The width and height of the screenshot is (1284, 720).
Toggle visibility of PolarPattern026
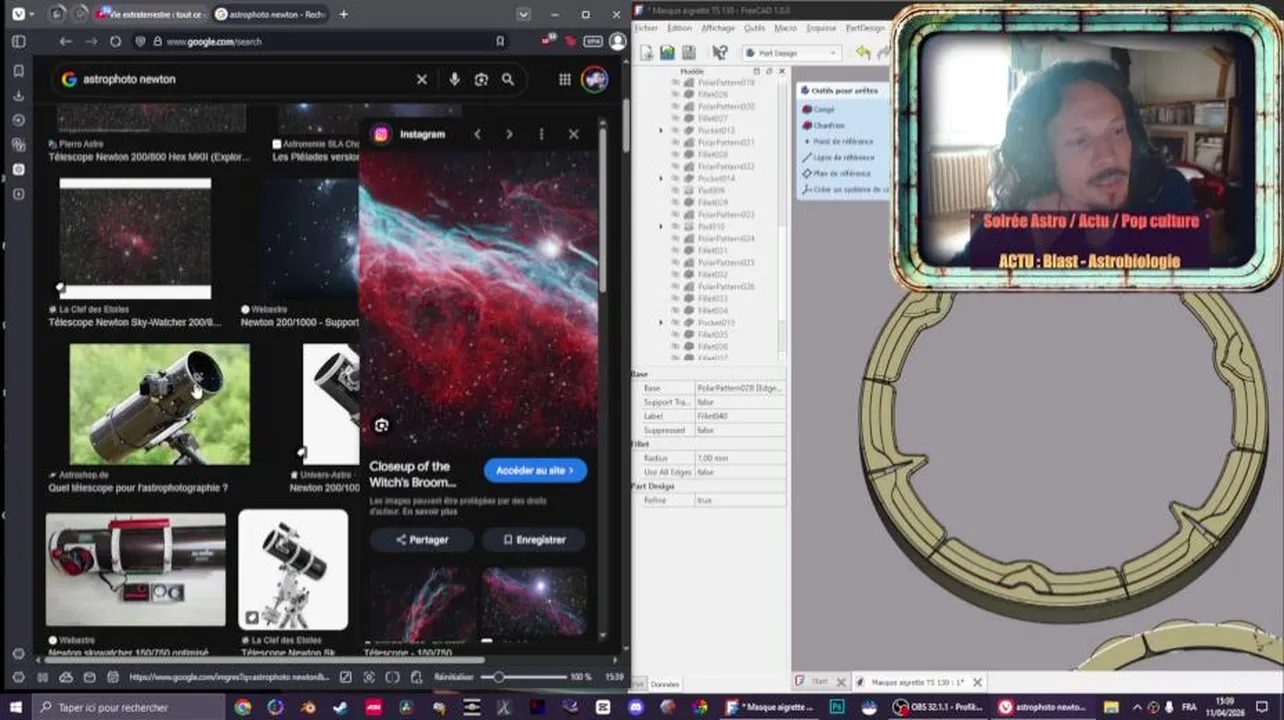(x=675, y=287)
